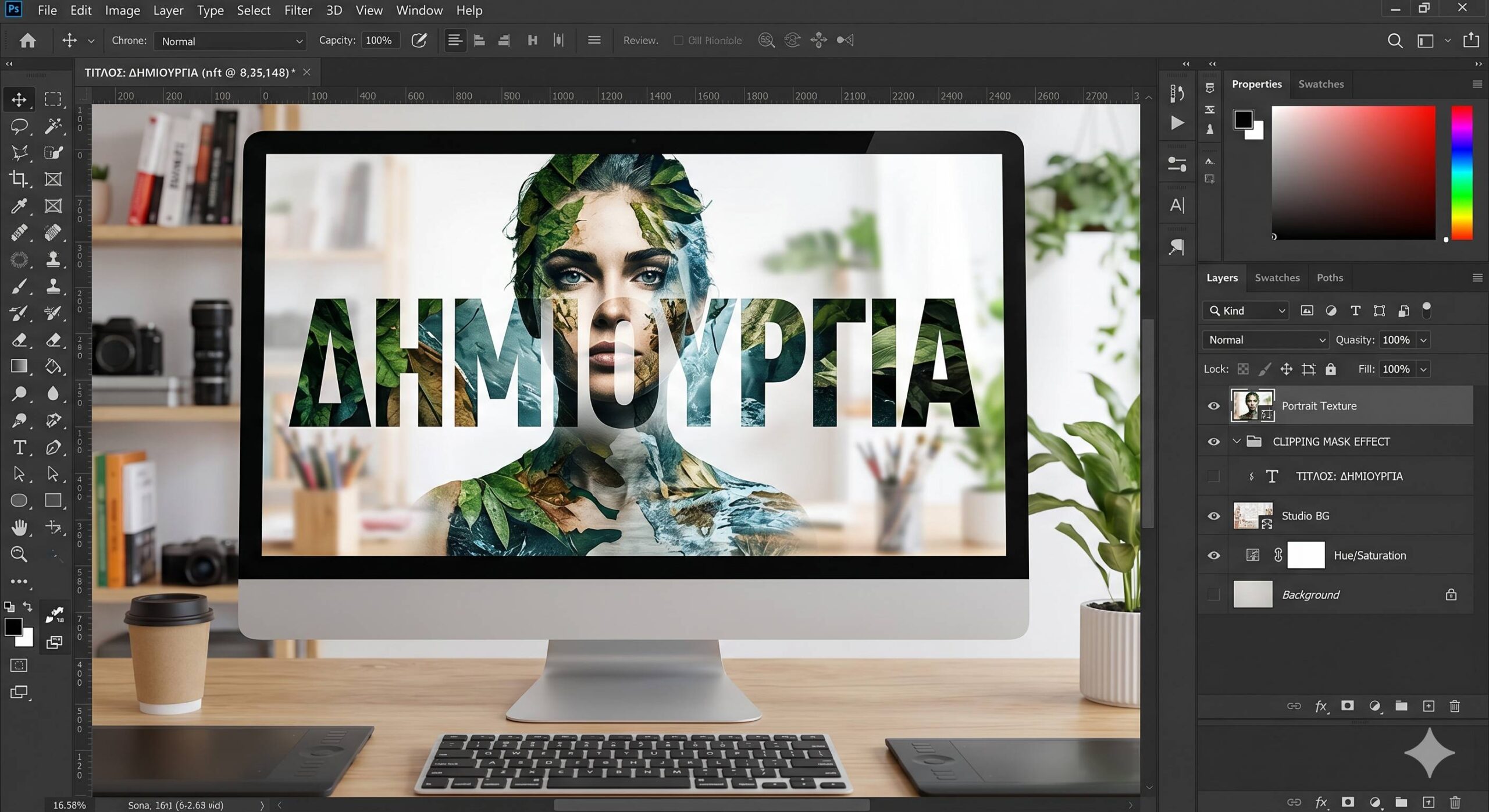Select the Horizontal Type tool
The width and height of the screenshot is (1489, 812).
pos(19,447)
